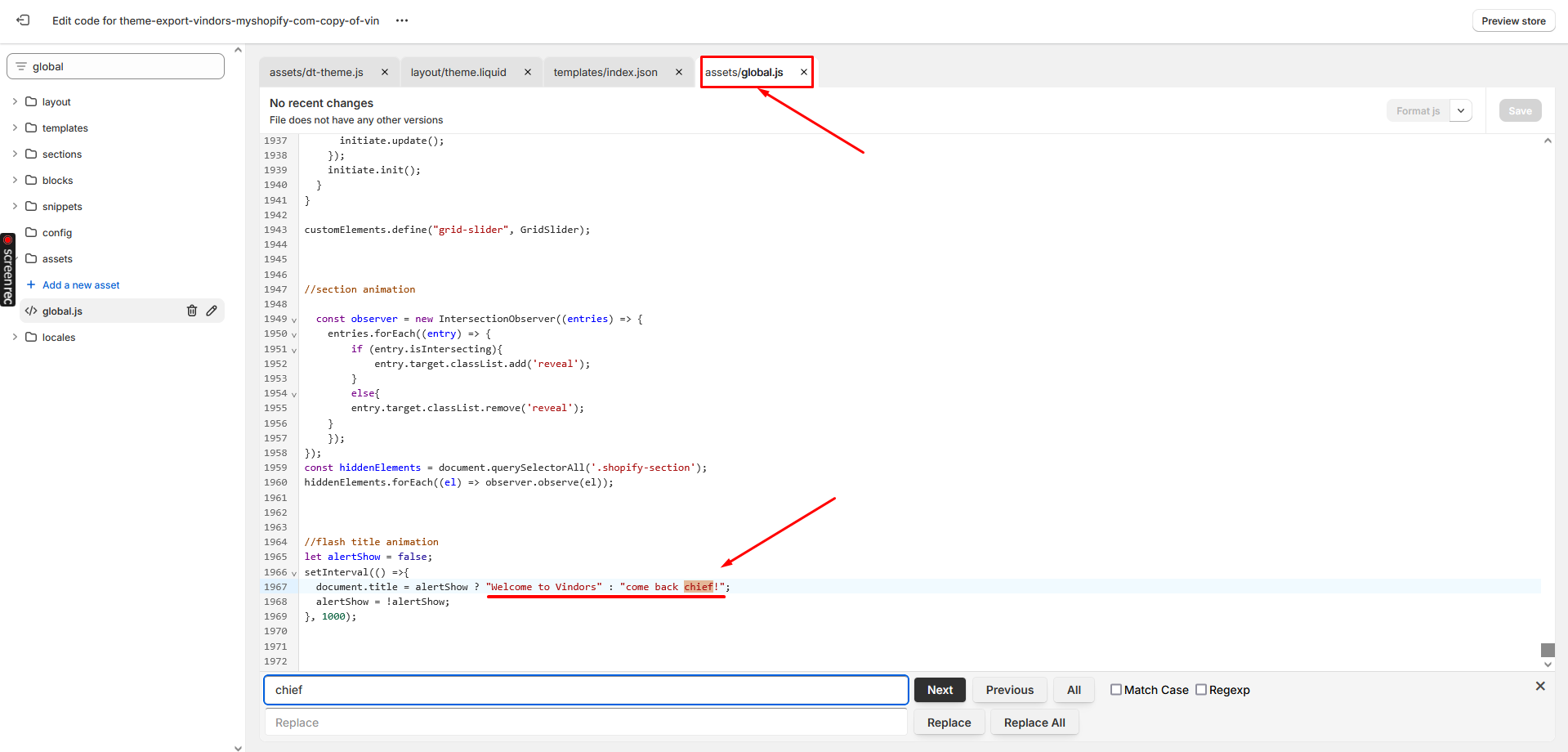Click the Replace text input field
The image size is (1568, 752).
point(586,723)
